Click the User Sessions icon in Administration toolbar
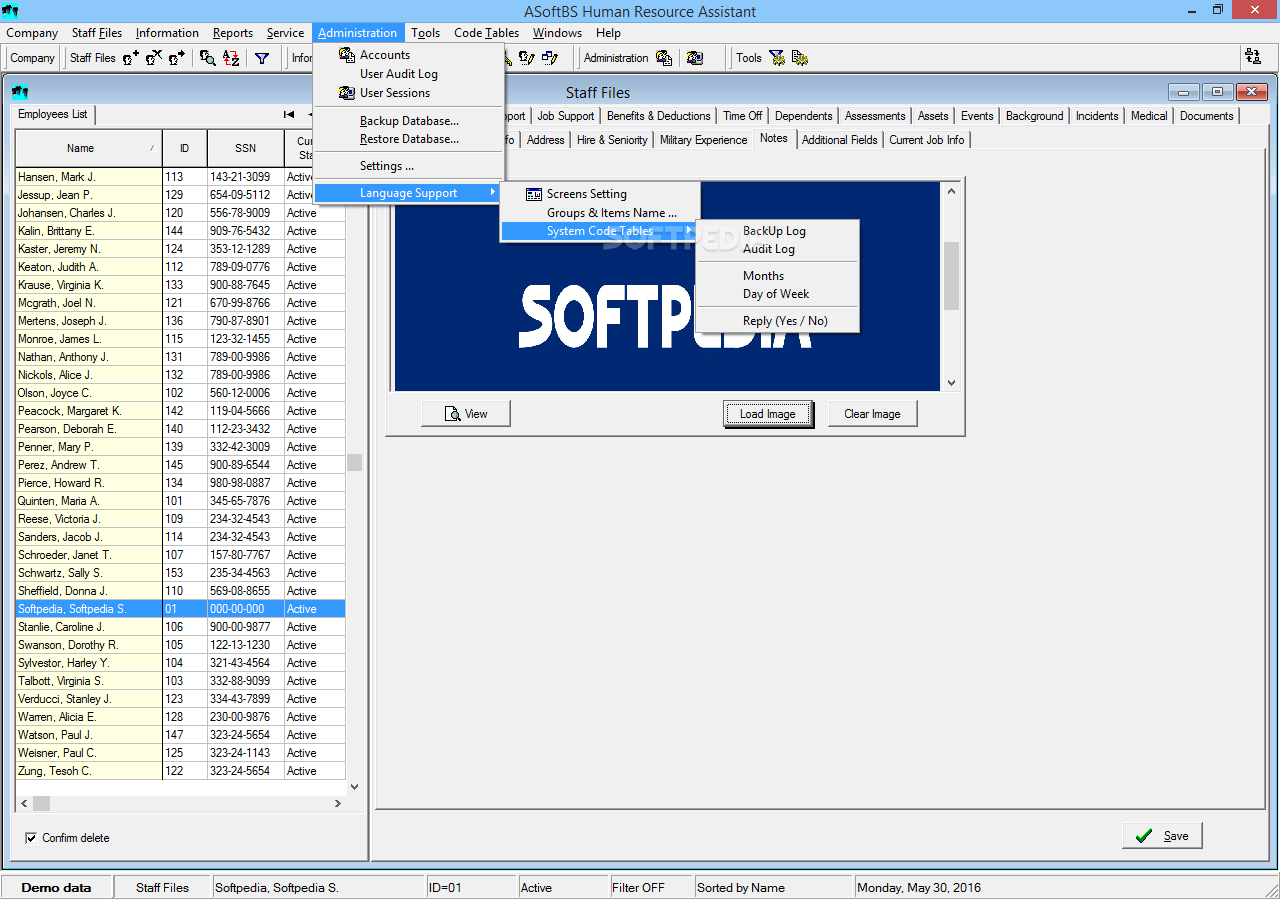Screen dimensions: 1280x899 pos(695,58)
